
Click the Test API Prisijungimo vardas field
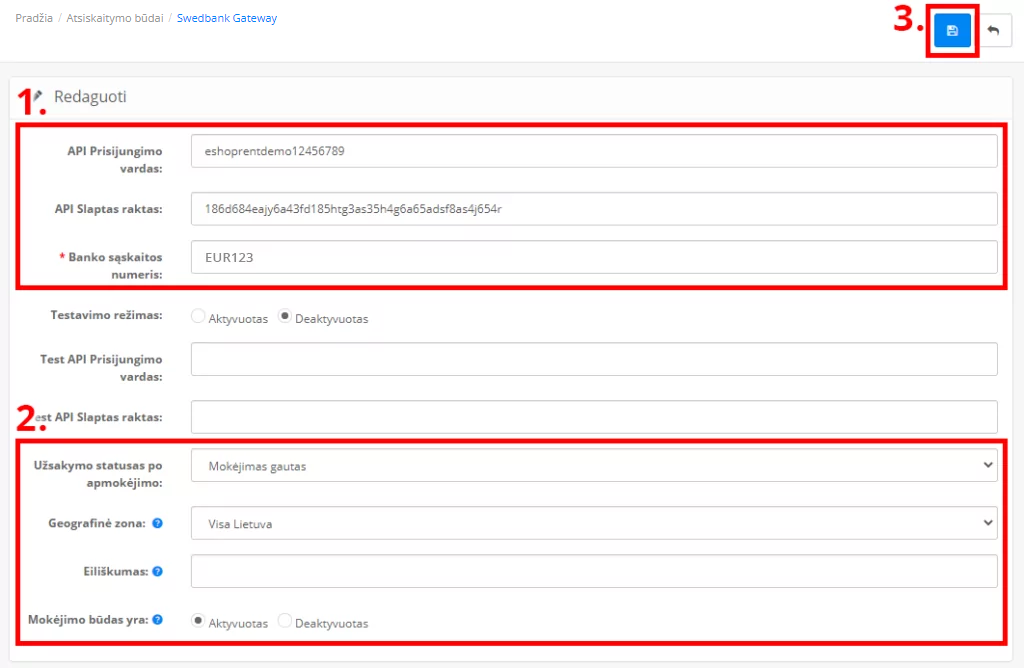pos(594,359)
